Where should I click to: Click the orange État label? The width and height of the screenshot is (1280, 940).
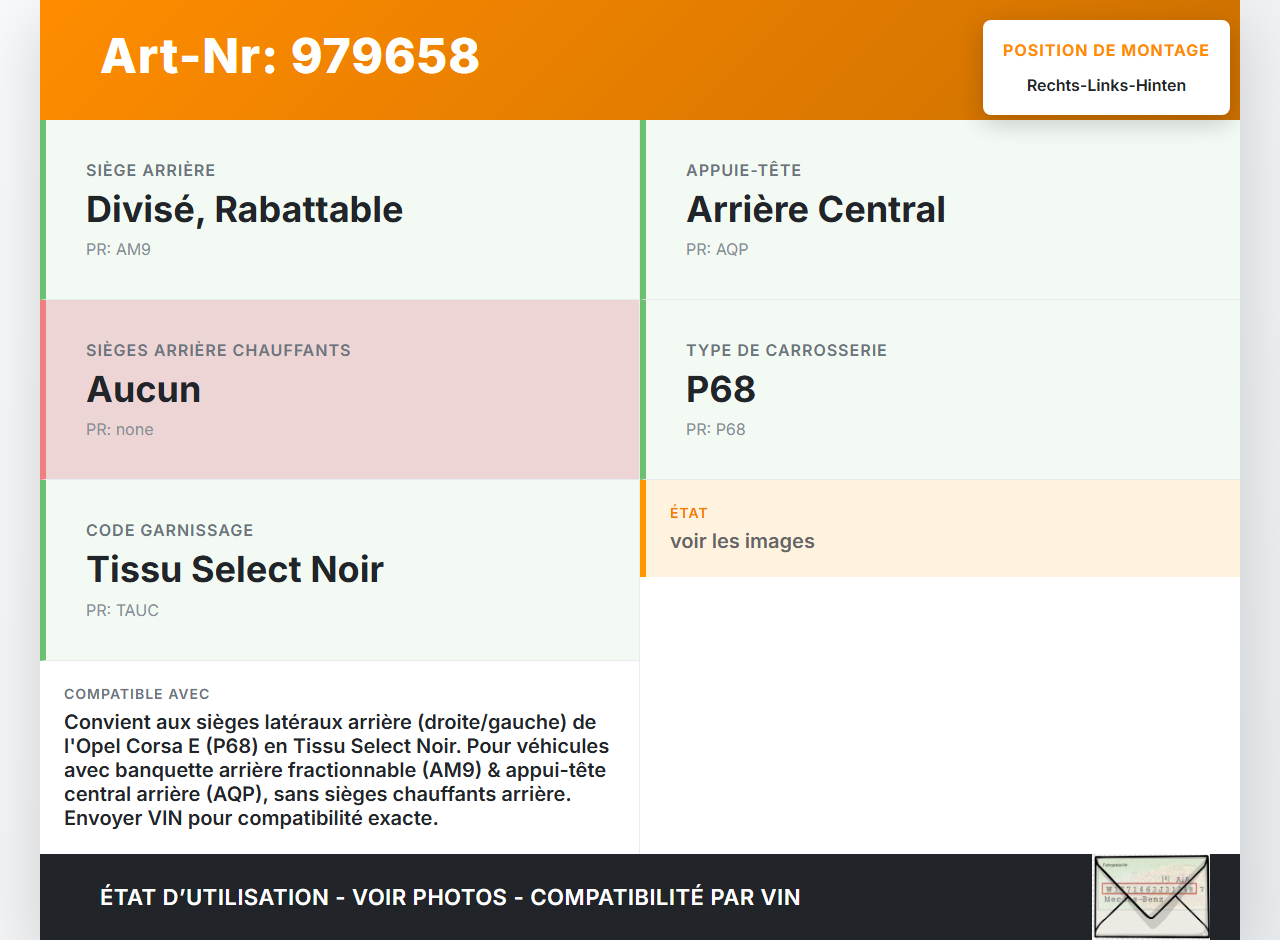689,513
